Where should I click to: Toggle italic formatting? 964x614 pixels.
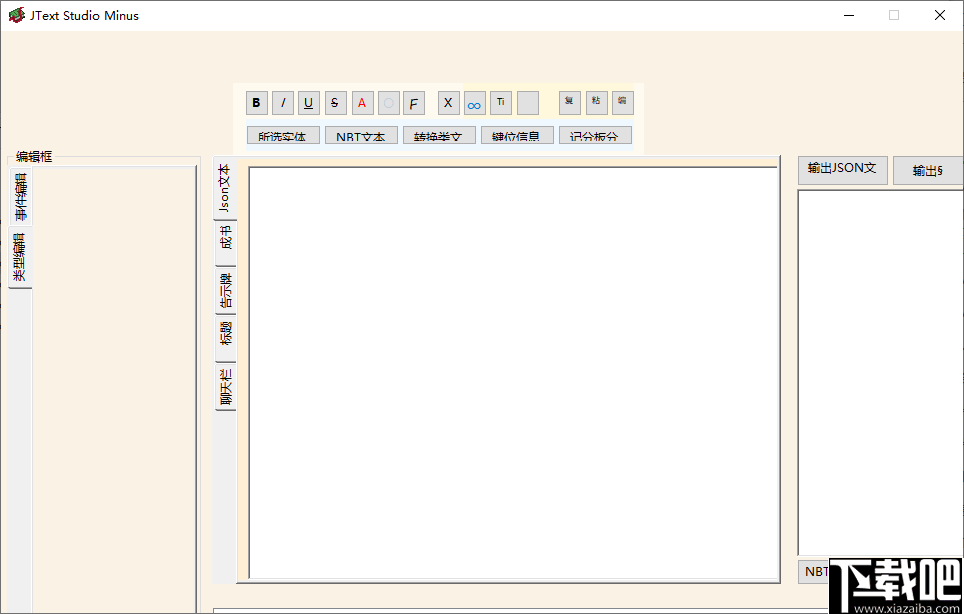tap(282, 102)
